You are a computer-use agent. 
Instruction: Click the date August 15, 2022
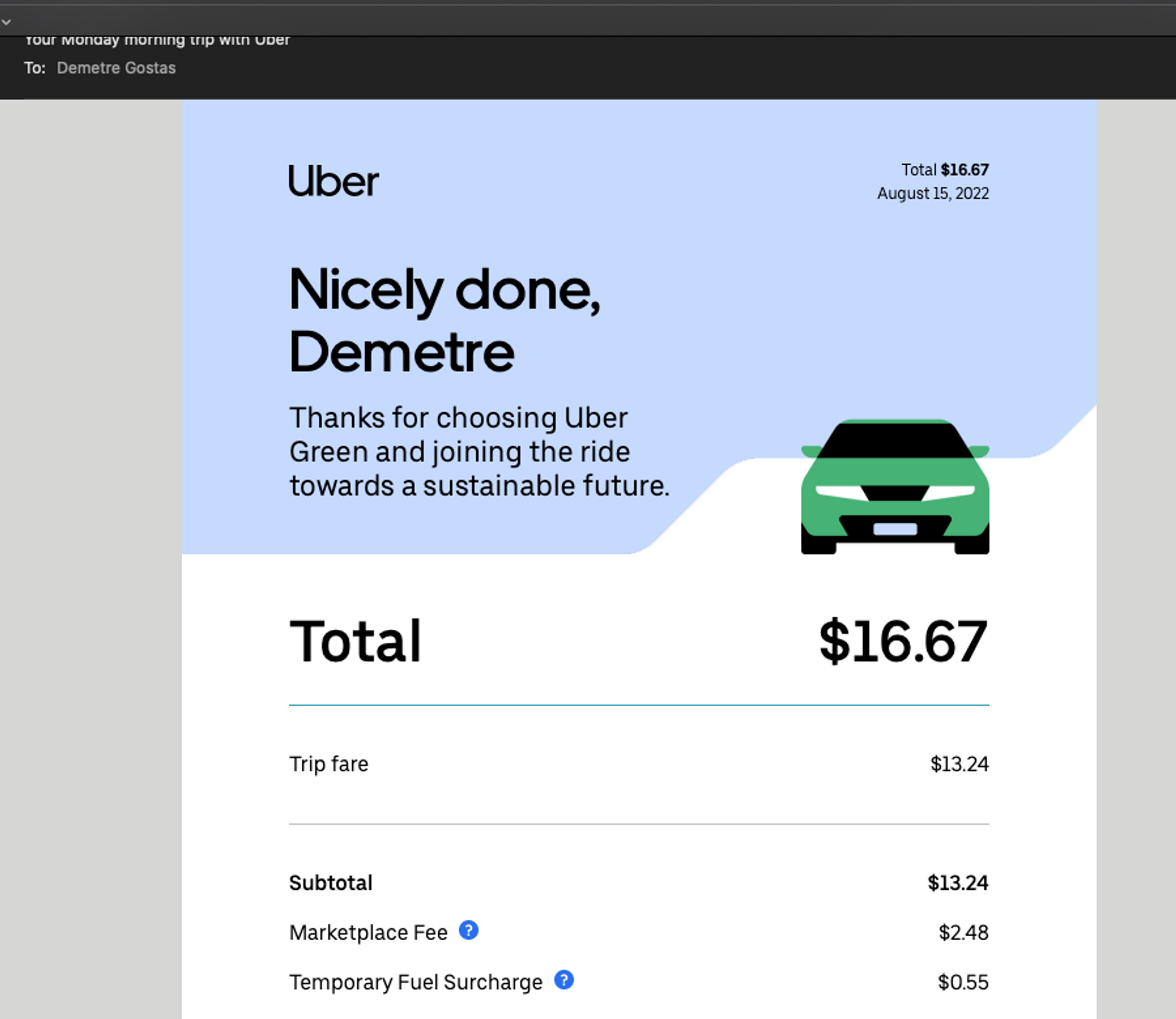tap(933, 193)
